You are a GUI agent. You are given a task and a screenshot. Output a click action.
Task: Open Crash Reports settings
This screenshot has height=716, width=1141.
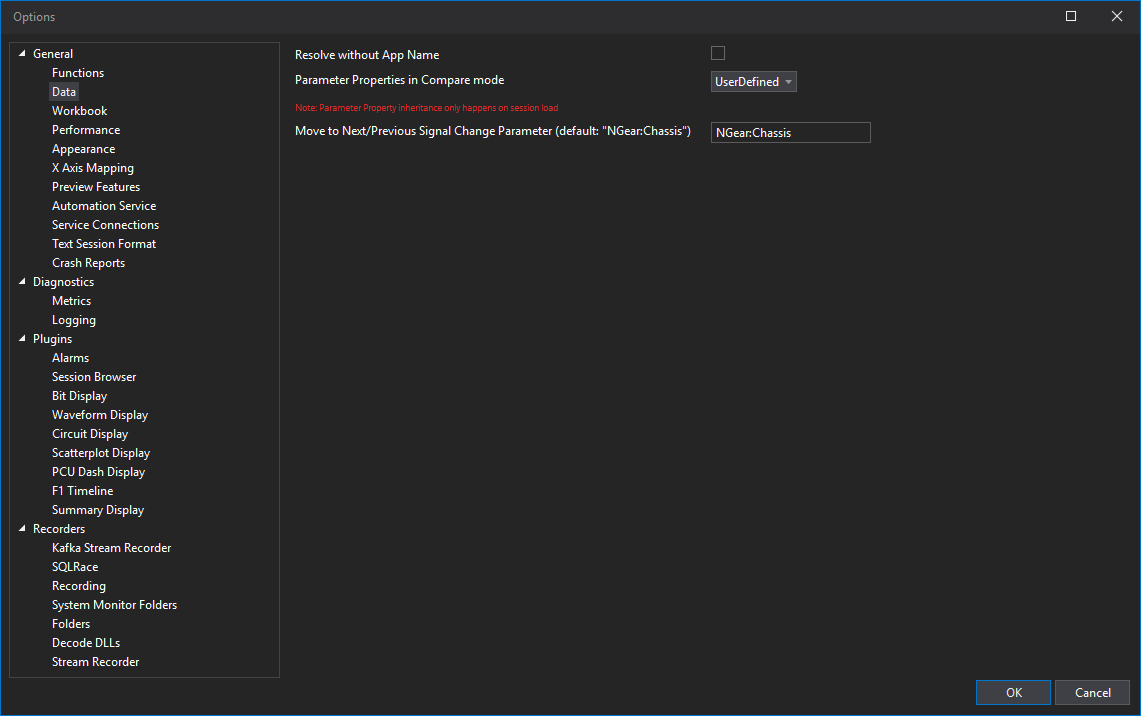(89, 263)
